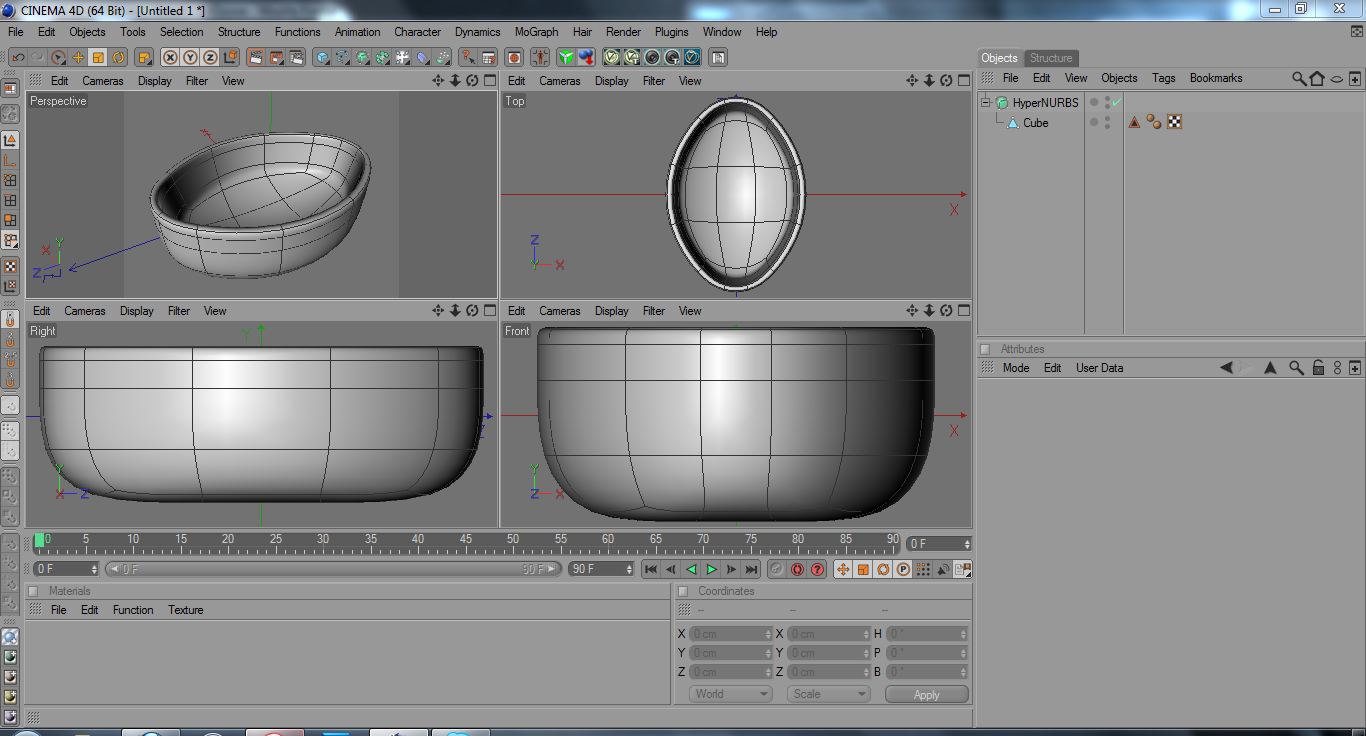The height and width of the screenshot is (736, 1366).
Task: Click the record keyframe button
Action: click(777, 569)
